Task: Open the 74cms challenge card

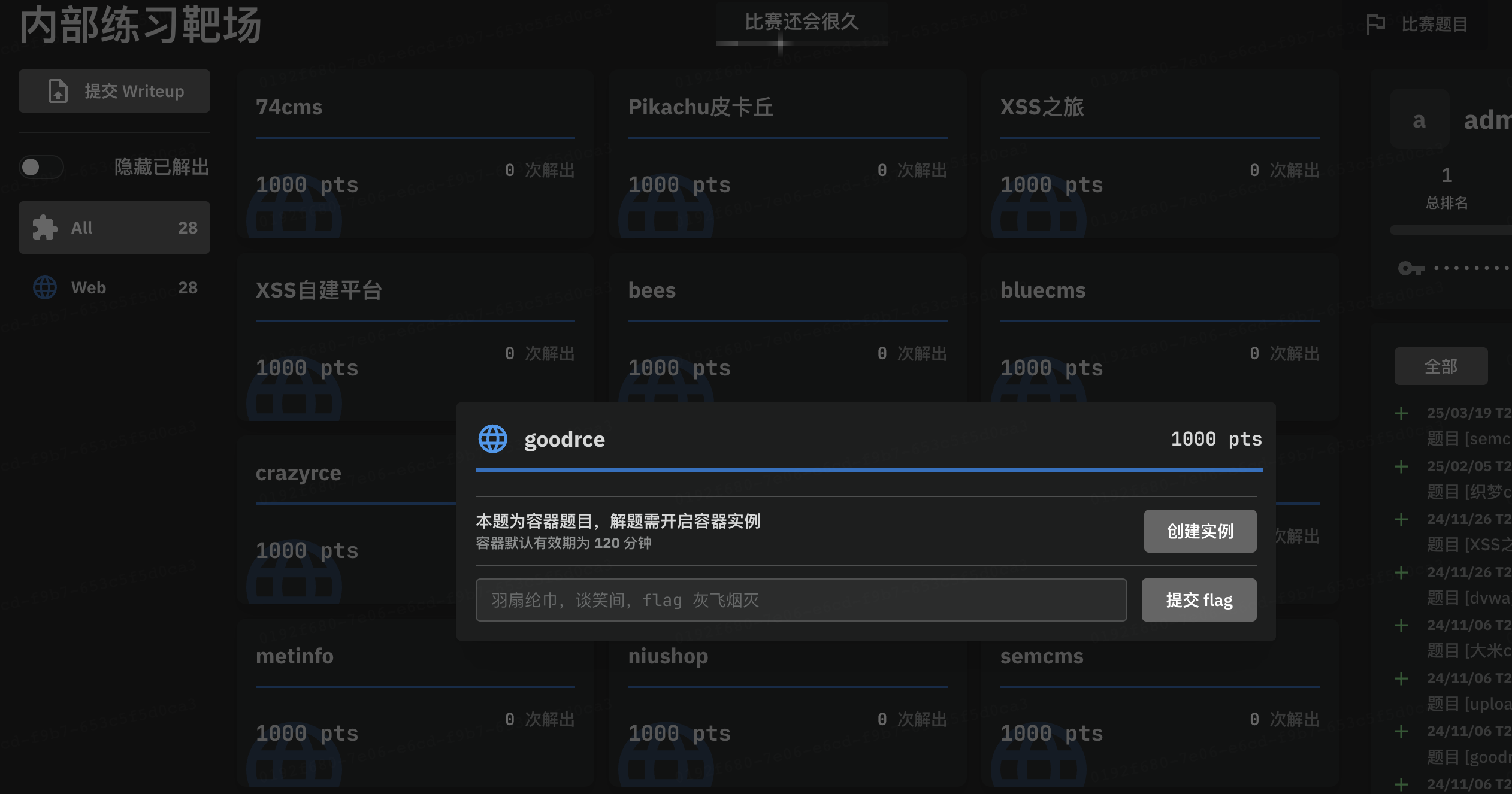Action: [415, 154]
